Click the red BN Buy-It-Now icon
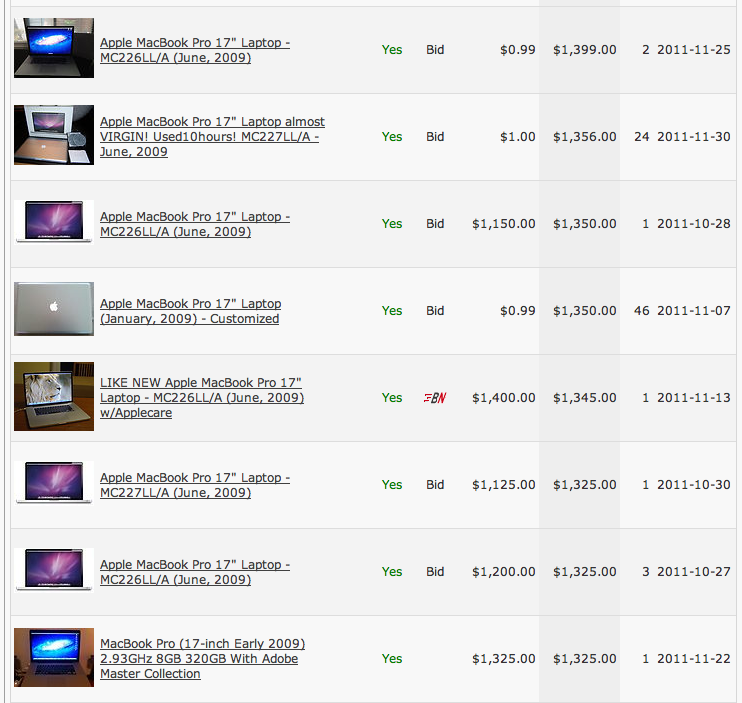Image resolution: width=742 pixels, height=703 pixels. point(435,398)
